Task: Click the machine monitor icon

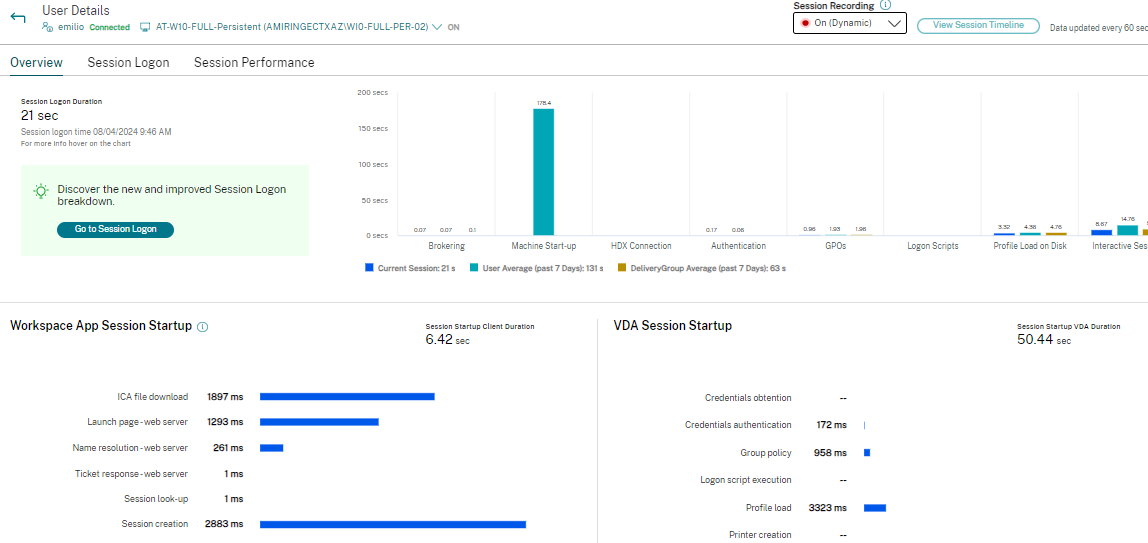Action: click(x=145, y=27)
